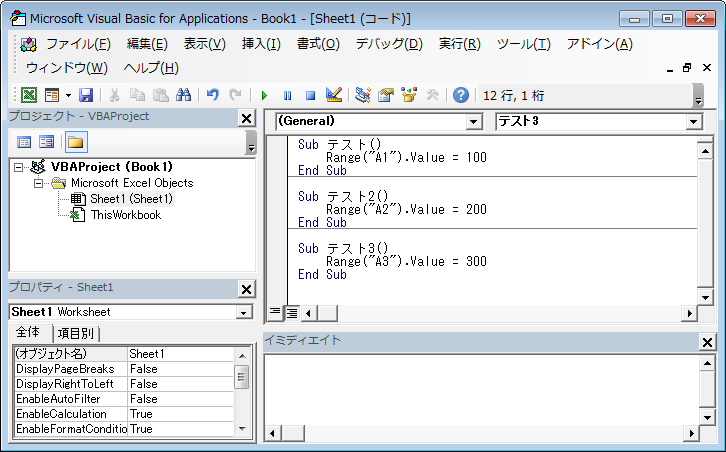Click inside the Immediate window text area
The image size is (726, 452).
point(481,390)
